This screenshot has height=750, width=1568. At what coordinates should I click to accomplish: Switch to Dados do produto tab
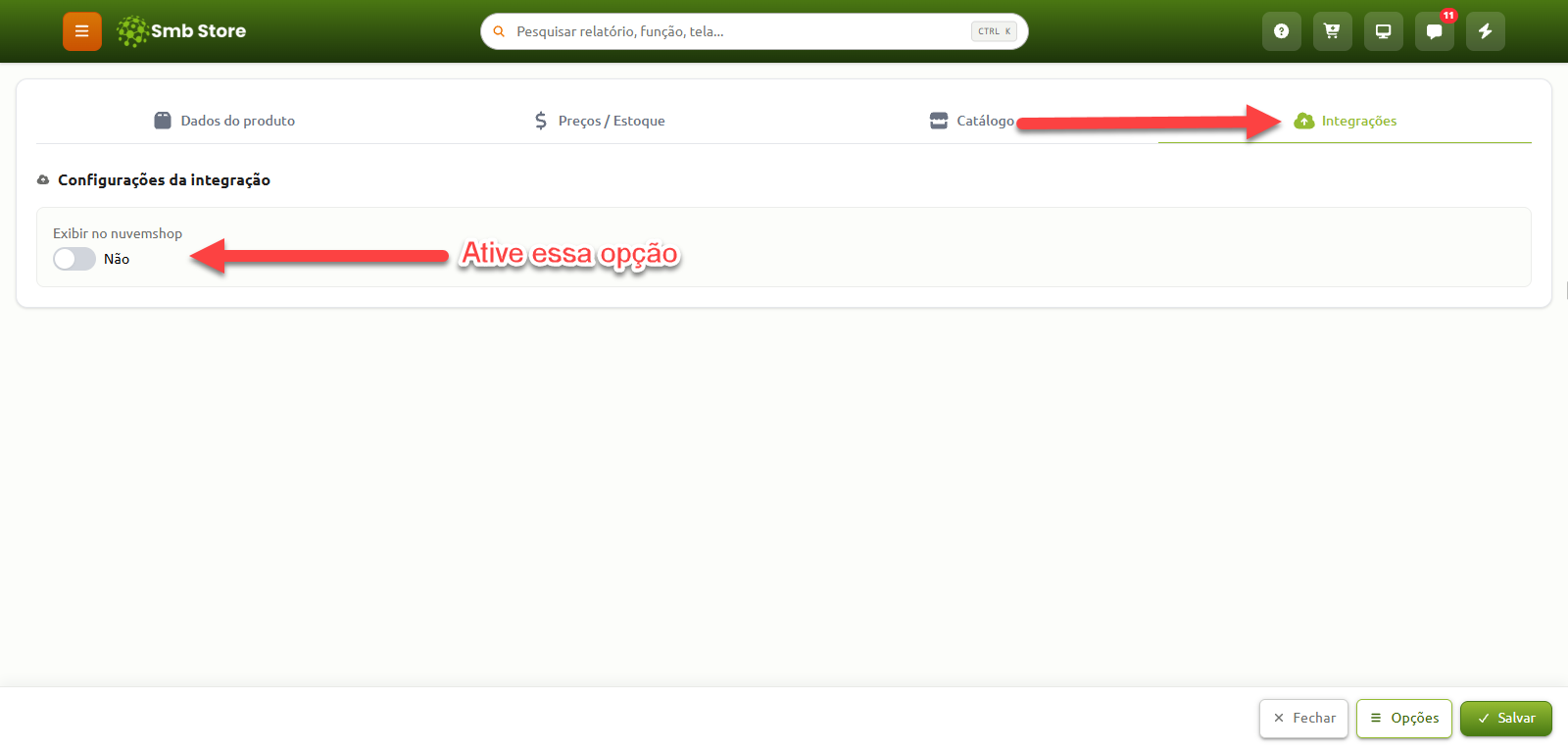[224, 121]
